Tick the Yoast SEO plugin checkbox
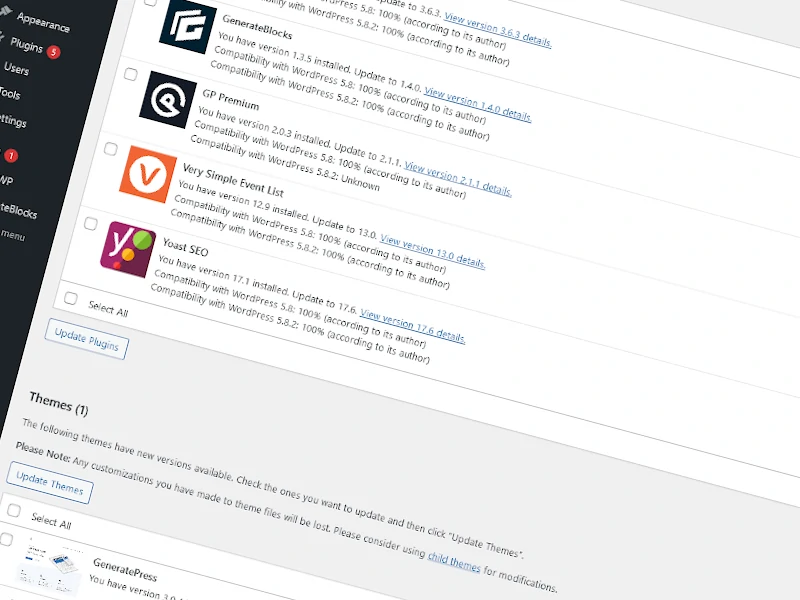This screenshot has width=800, height=600. tap(90, 223)
